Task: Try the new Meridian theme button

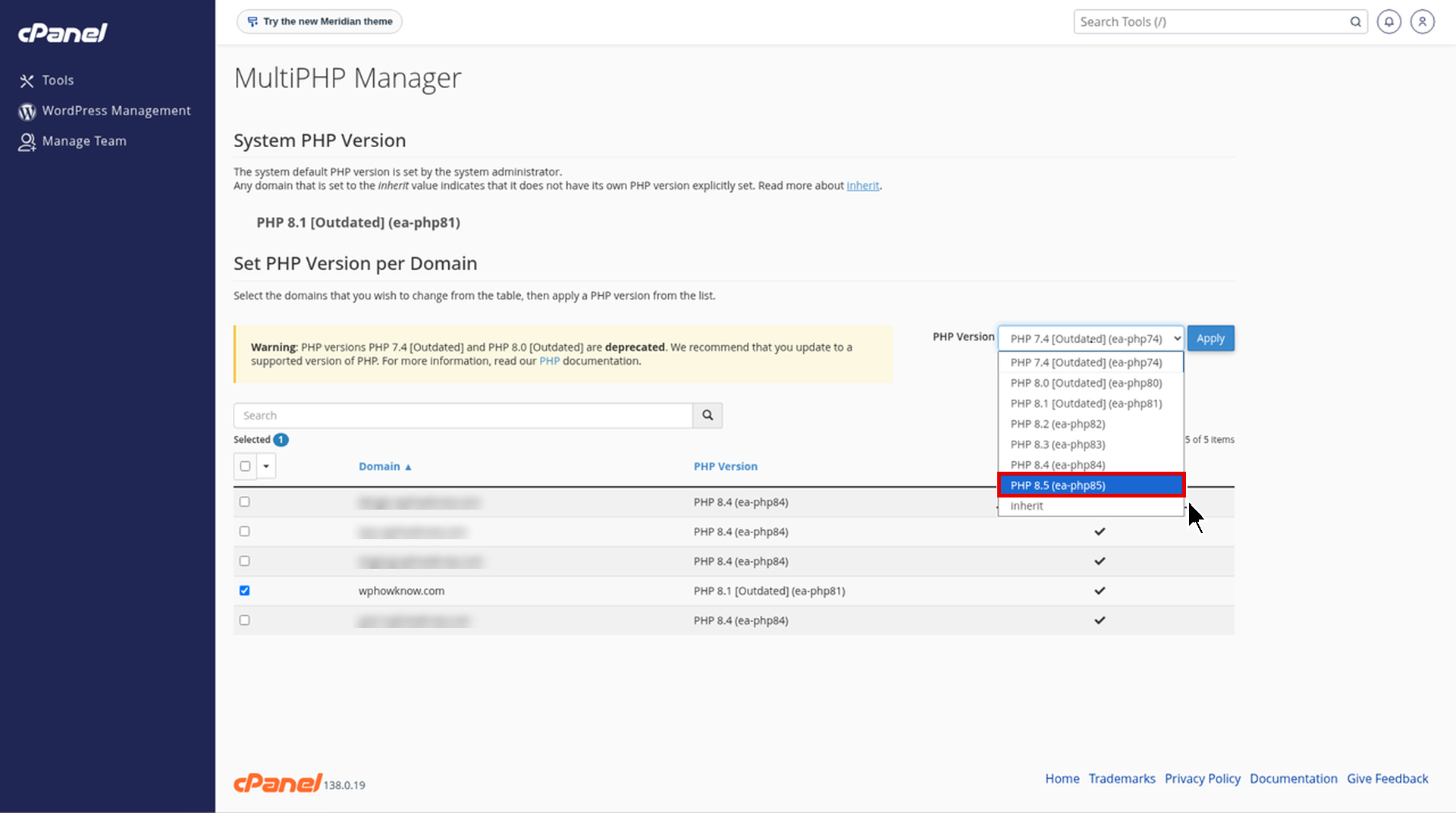Action: (319, 21)
